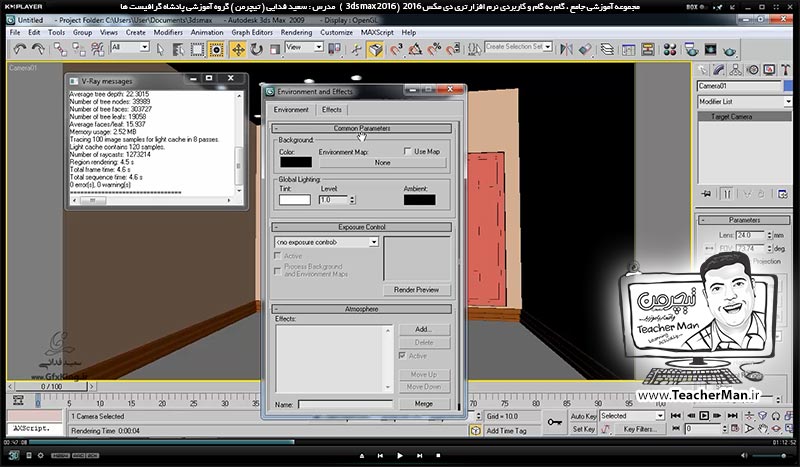Toggle the Auto Key button
Screen dimensions: 800x467
click(583, 416)
